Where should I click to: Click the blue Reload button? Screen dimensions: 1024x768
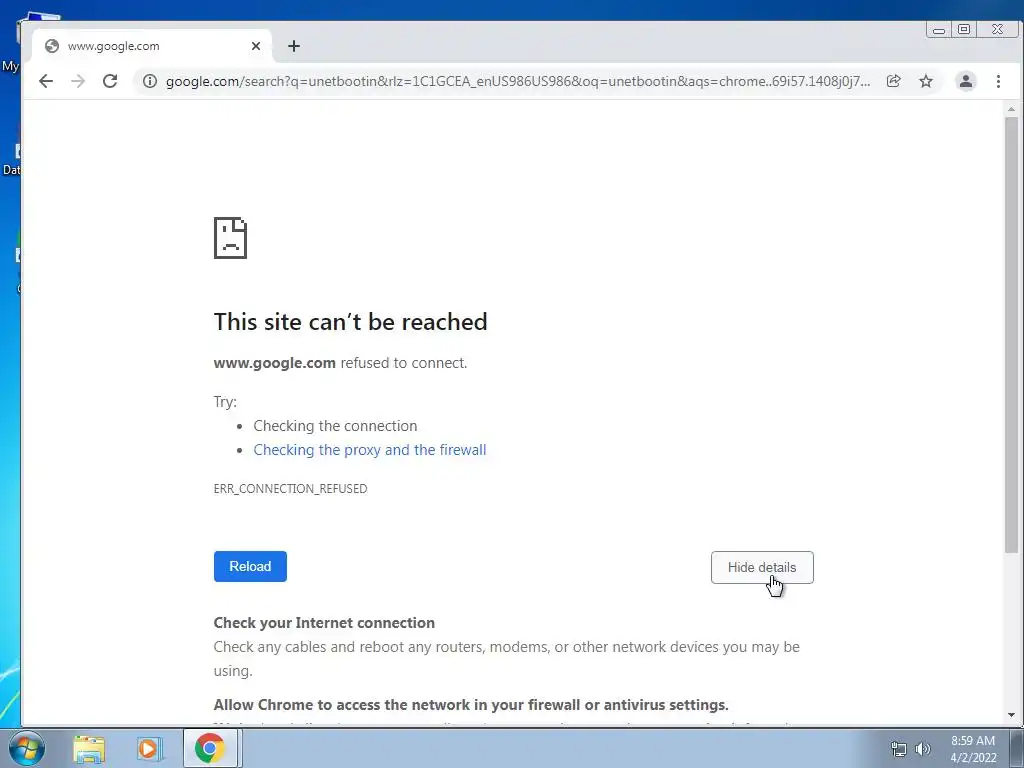point(250,566)
